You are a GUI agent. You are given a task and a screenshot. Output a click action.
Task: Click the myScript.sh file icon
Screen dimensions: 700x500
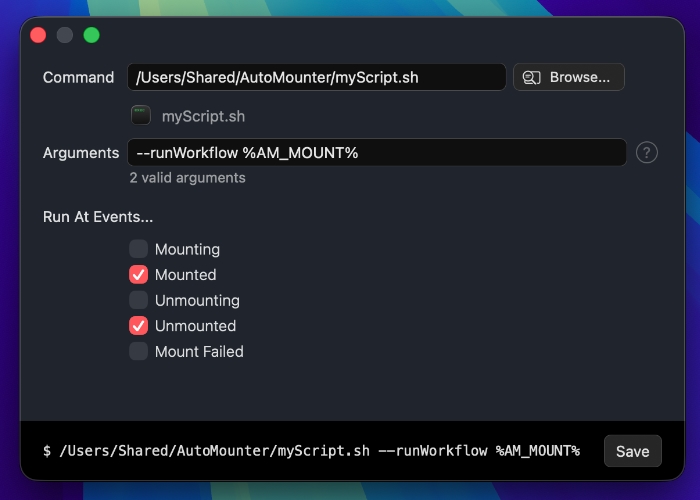coord(141,116)
